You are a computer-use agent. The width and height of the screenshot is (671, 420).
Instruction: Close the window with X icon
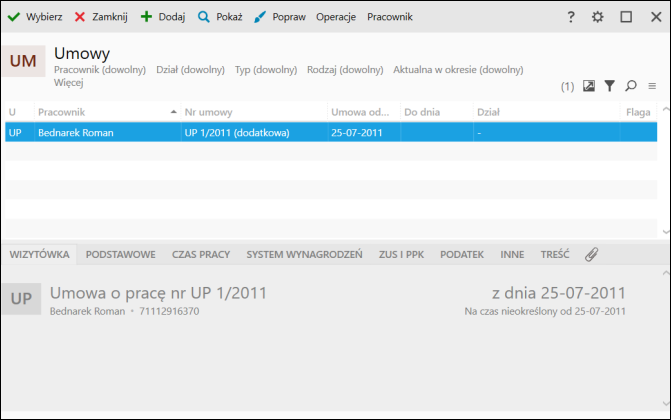coord(656,17)
